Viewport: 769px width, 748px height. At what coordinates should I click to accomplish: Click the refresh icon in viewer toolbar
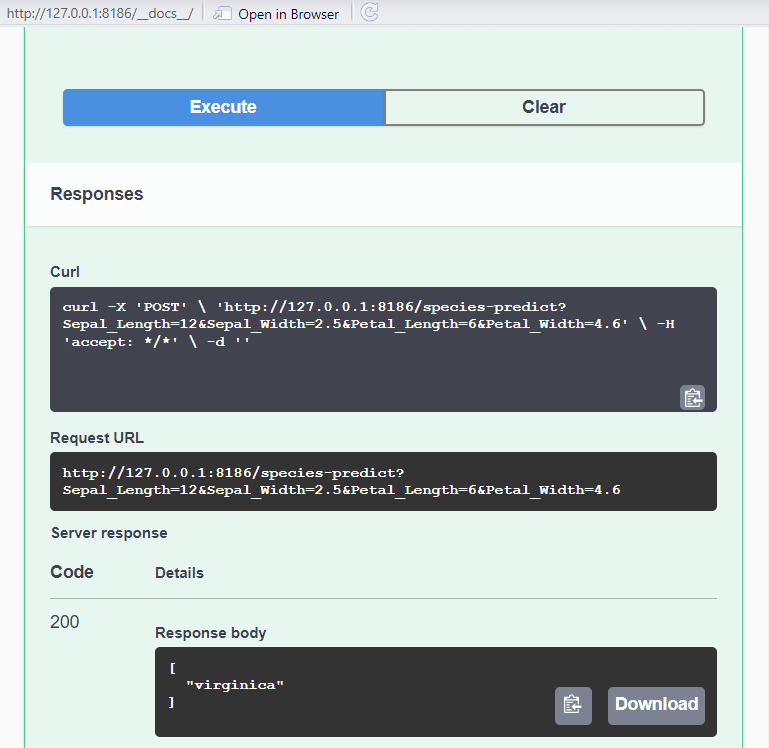click(369, 13)
